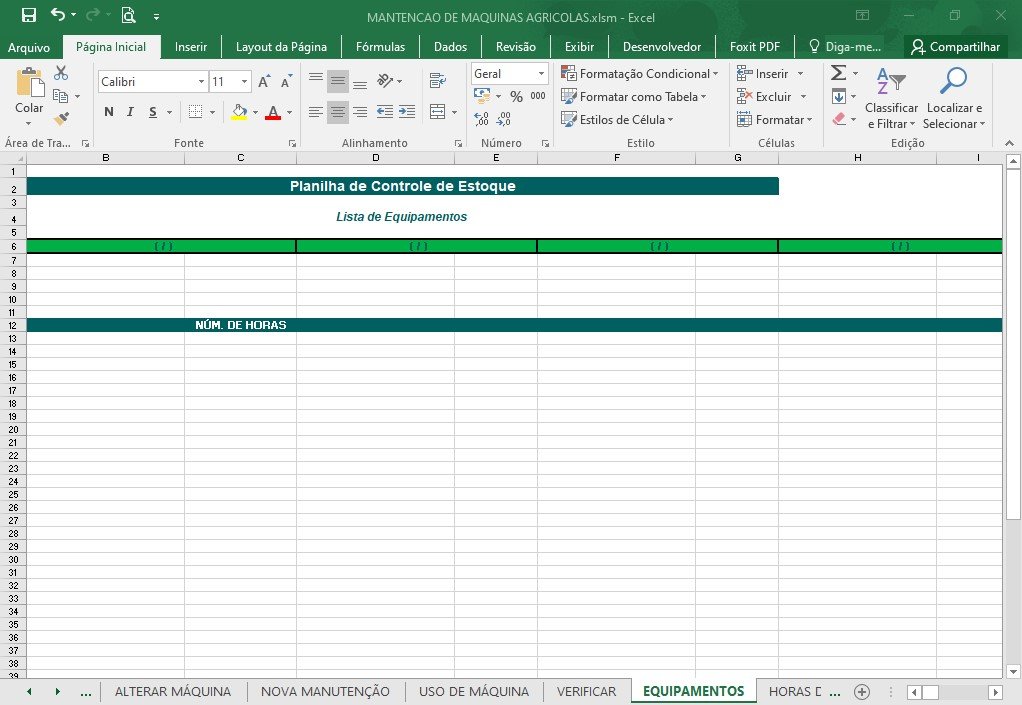Screen dimensions: 1022x705
Task: Toggle bold (N) formatting
Action: pos(109,112)
